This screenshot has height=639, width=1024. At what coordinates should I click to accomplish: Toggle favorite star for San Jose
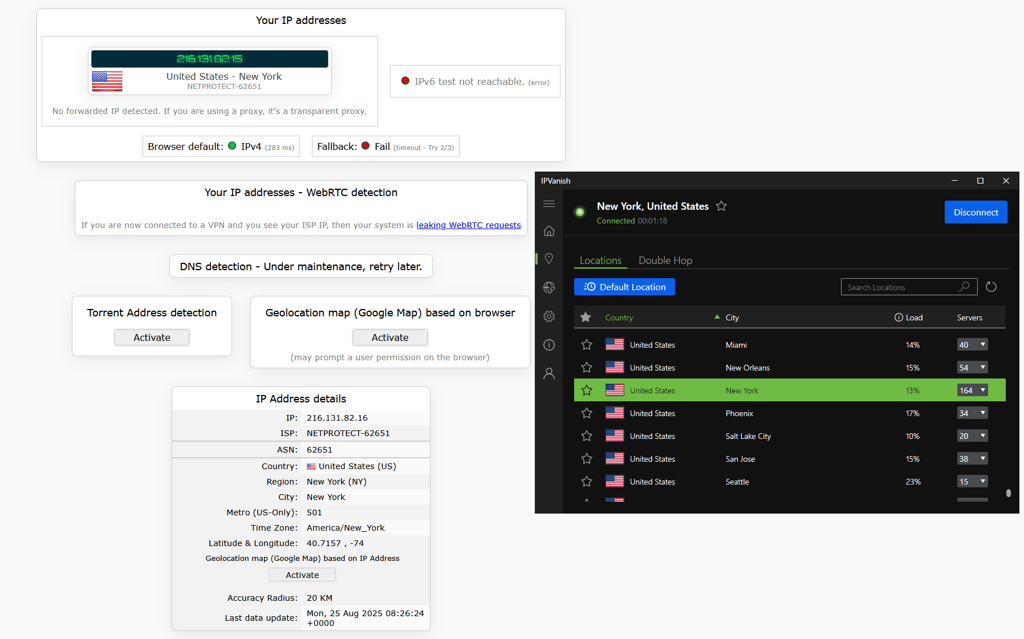(x=586, y=459)
